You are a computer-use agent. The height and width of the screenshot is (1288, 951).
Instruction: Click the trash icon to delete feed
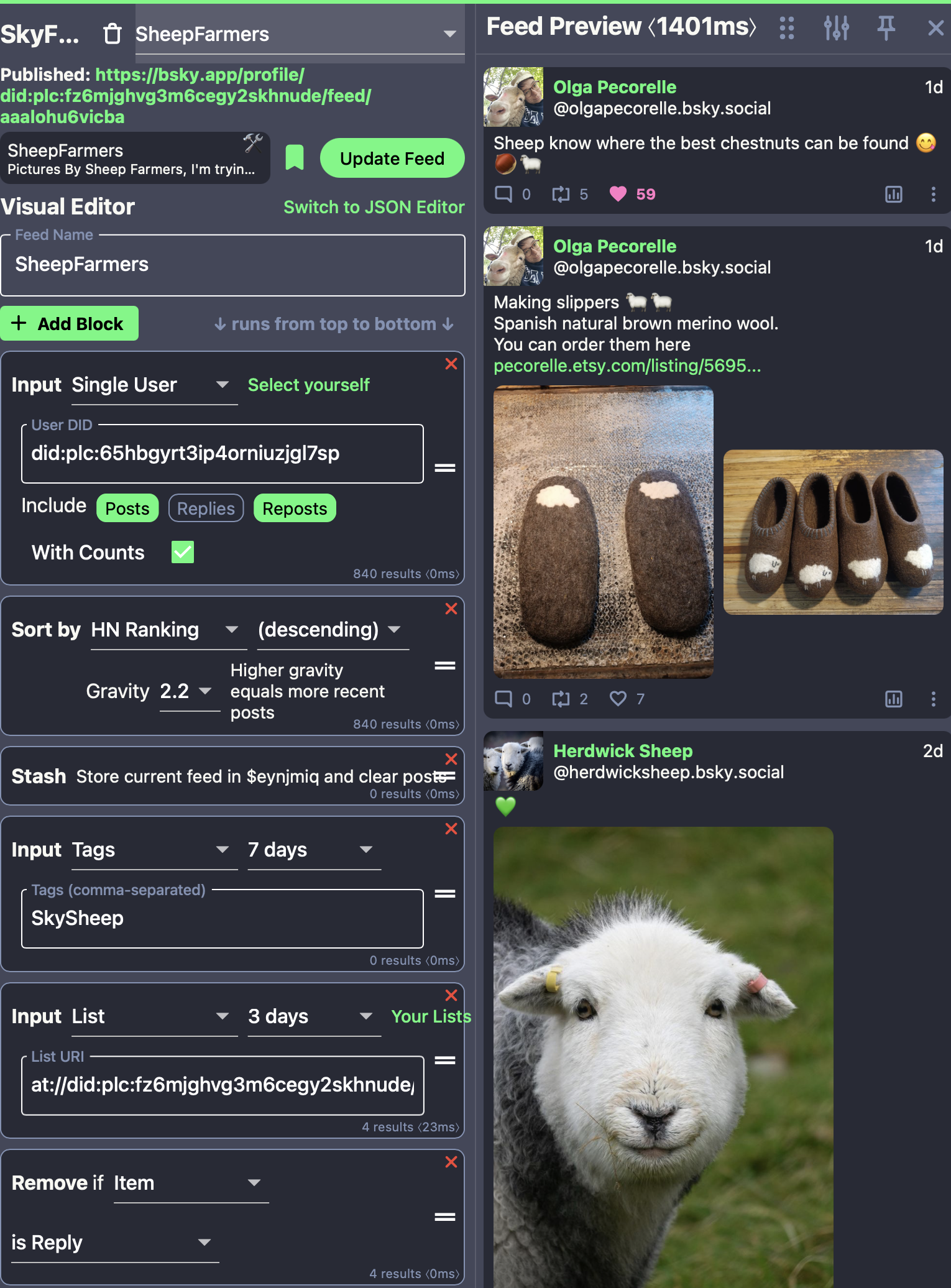[x=112, y=34]
